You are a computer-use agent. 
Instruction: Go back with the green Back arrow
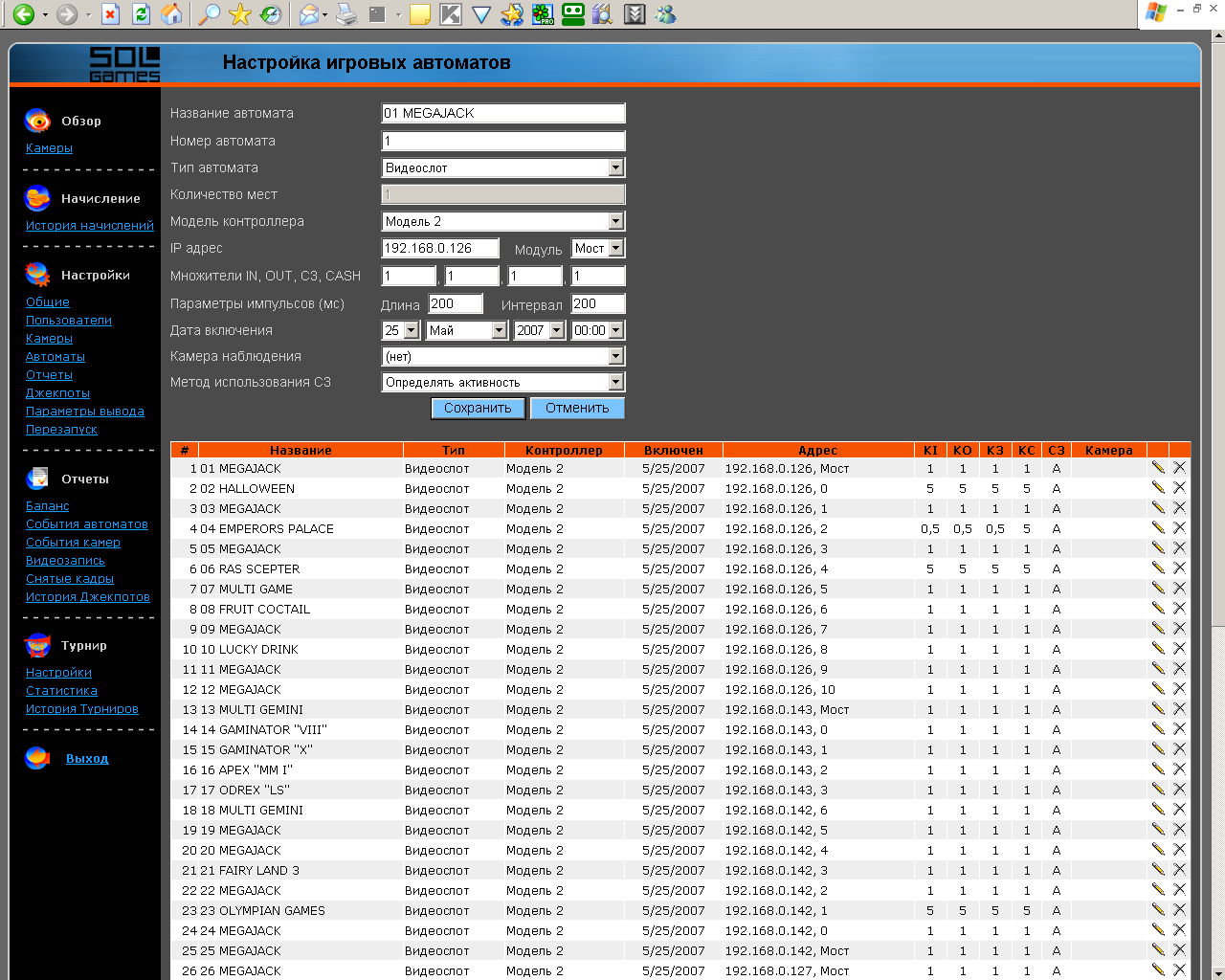pos(23,13)
